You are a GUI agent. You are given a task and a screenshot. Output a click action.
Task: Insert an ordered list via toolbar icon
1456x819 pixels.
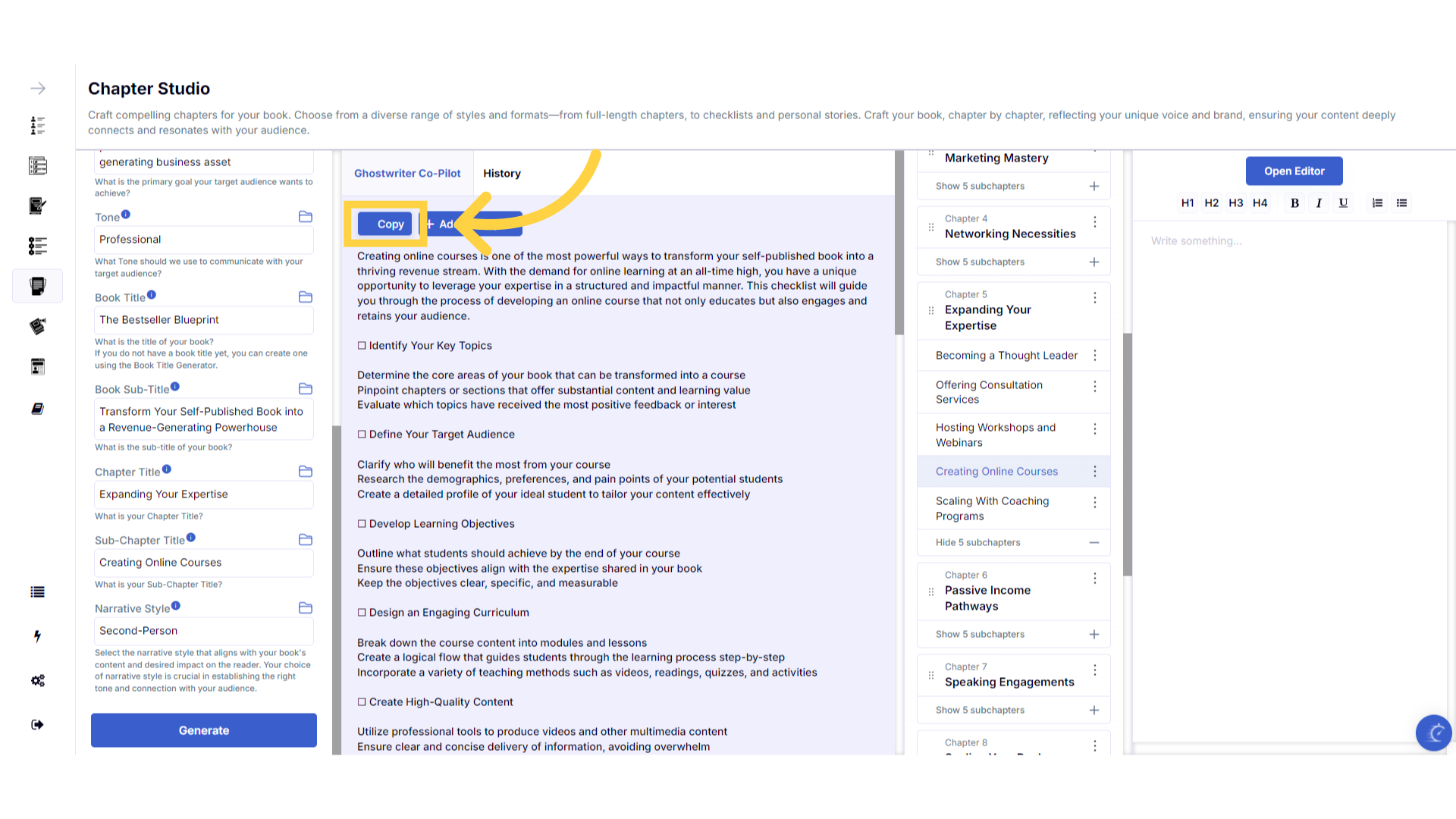(x=1377, y=203)
